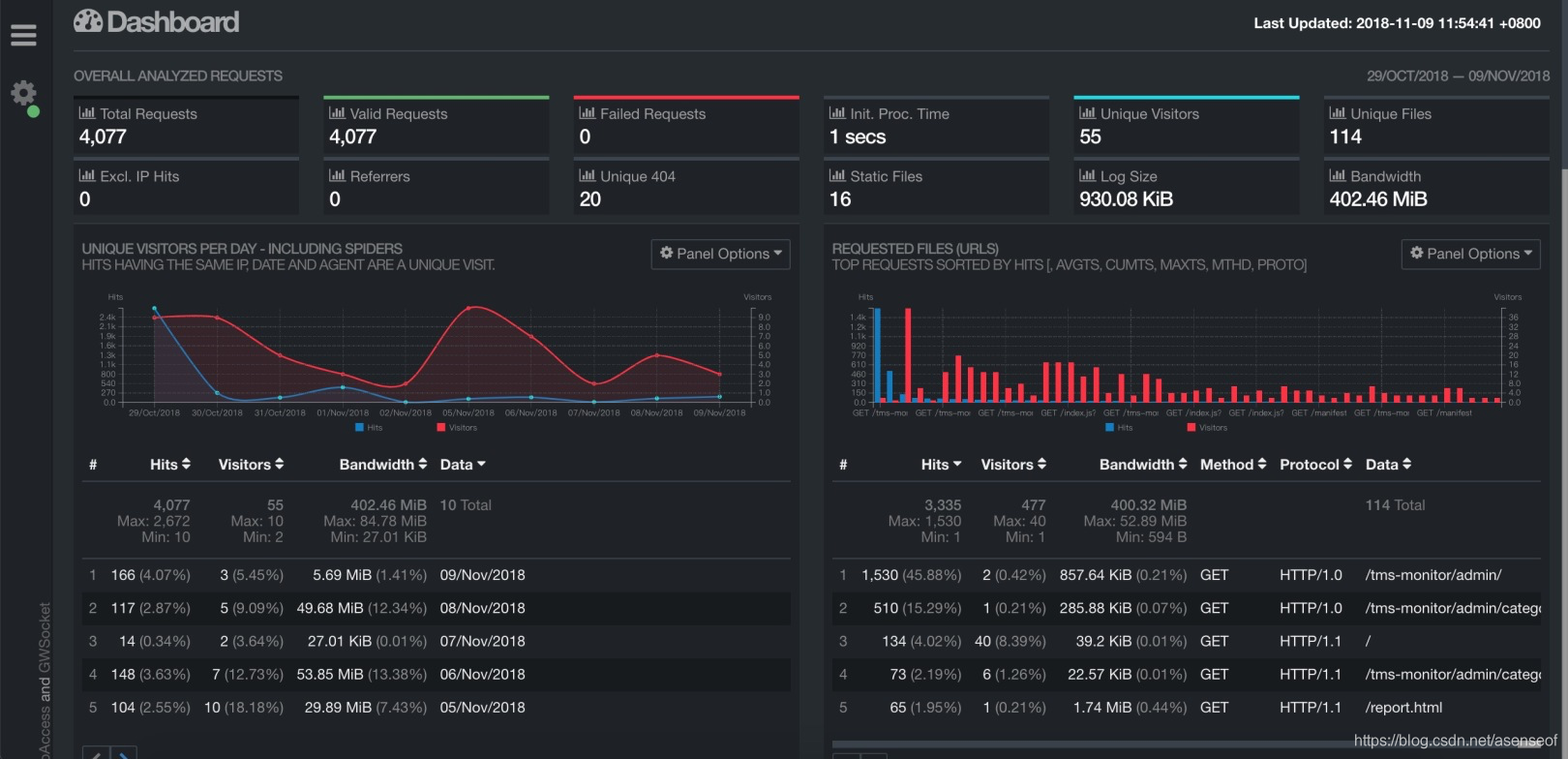Screen dimensions: 1568x759
Task: Open Panel Options for Unique Visitors panel
Action: pos(720,254)
